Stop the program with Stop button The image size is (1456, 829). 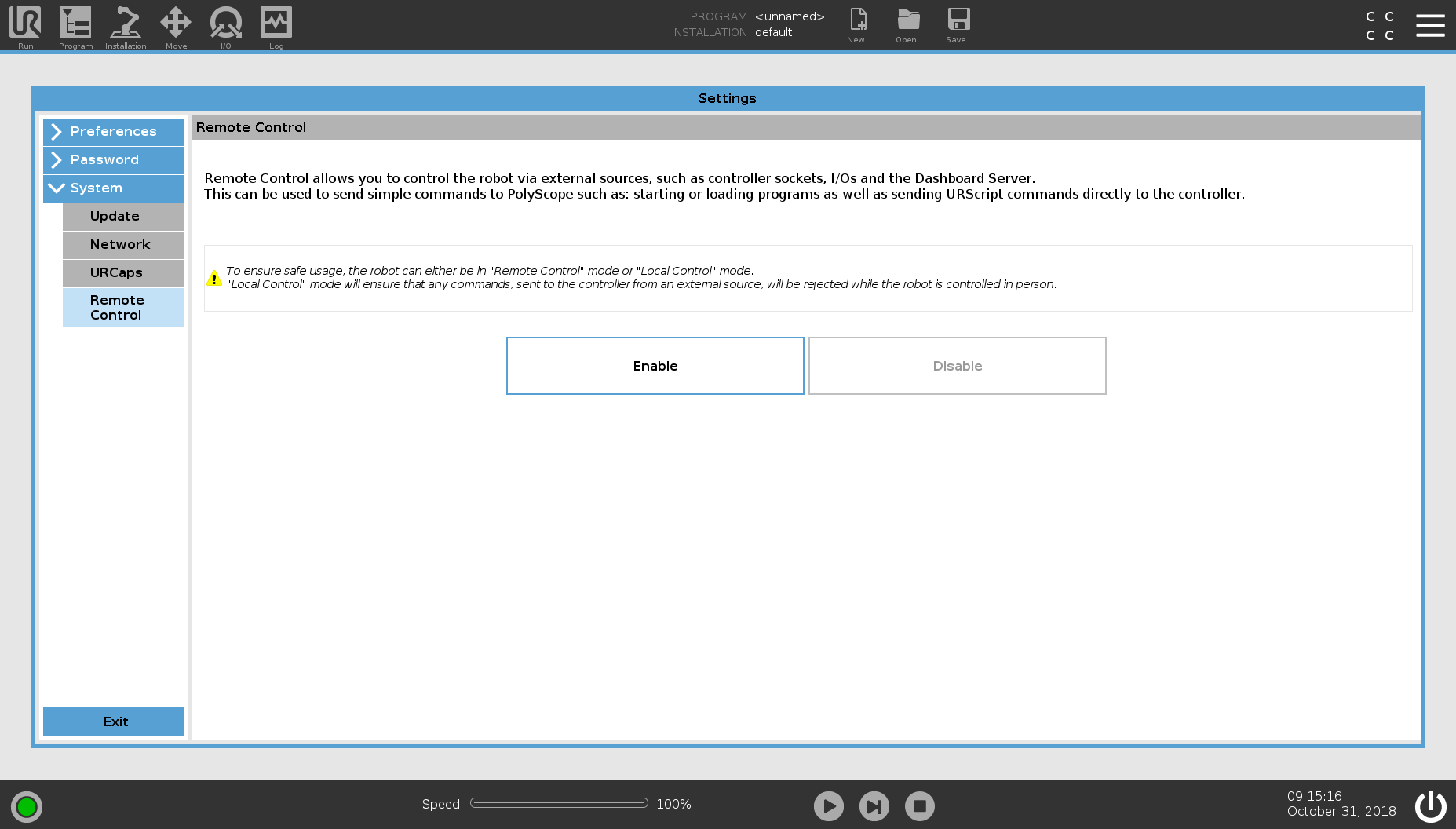(920, 805)
